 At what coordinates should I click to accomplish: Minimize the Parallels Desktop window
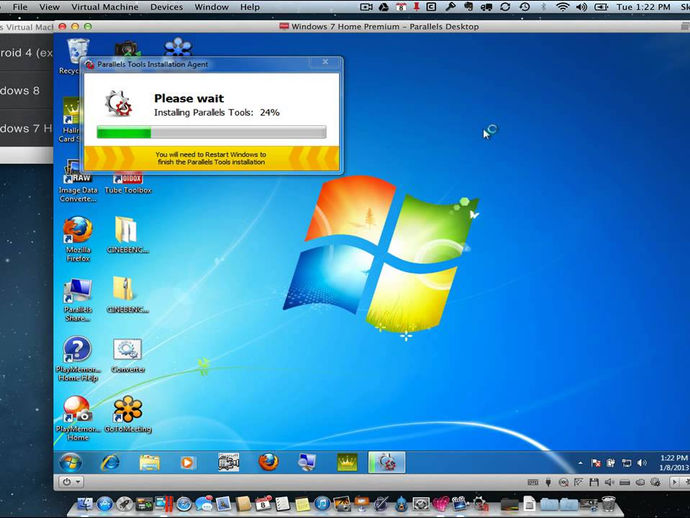click(75, 26)
